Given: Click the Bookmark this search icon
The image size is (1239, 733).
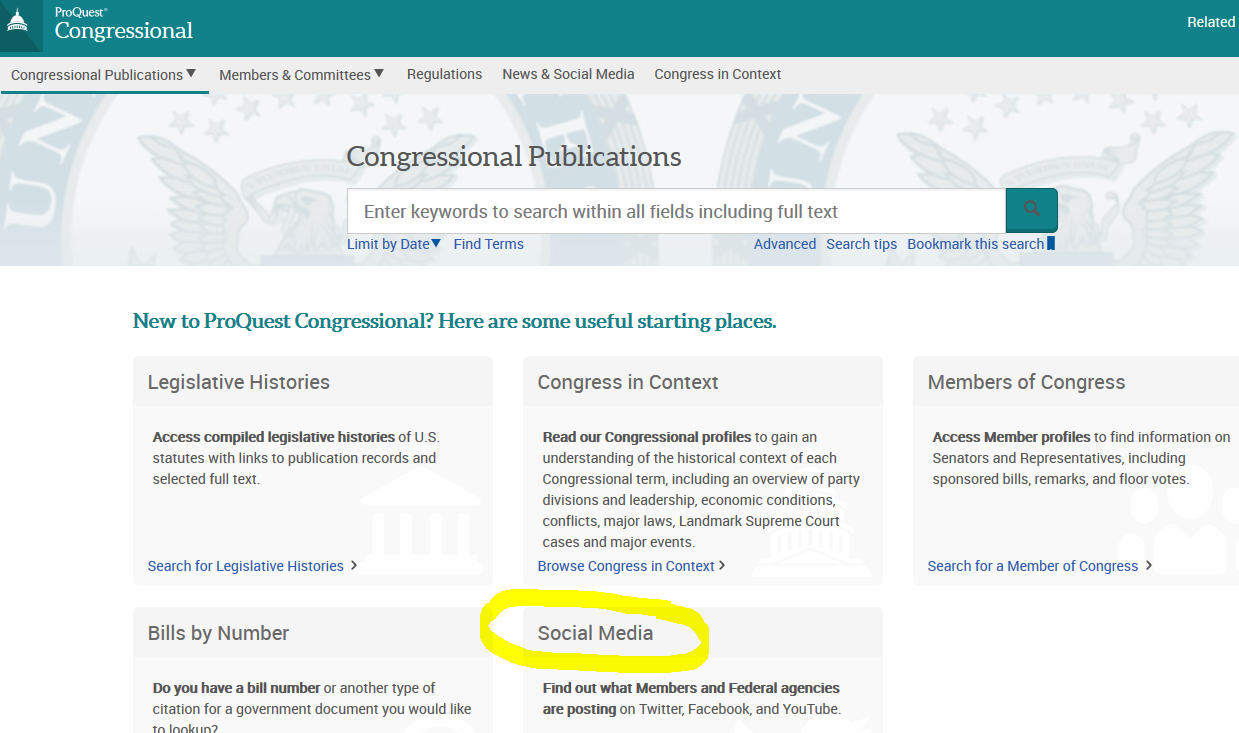Looking at the screenshot, I should point(1051,244).
